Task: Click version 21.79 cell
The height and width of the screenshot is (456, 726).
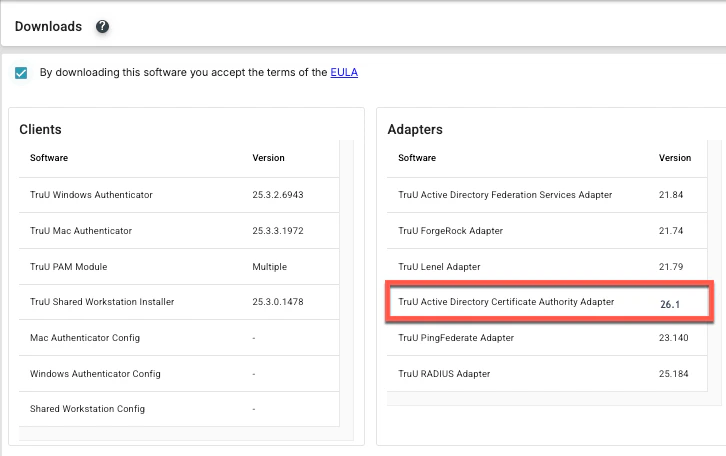Action: click(x=671, y=267)
